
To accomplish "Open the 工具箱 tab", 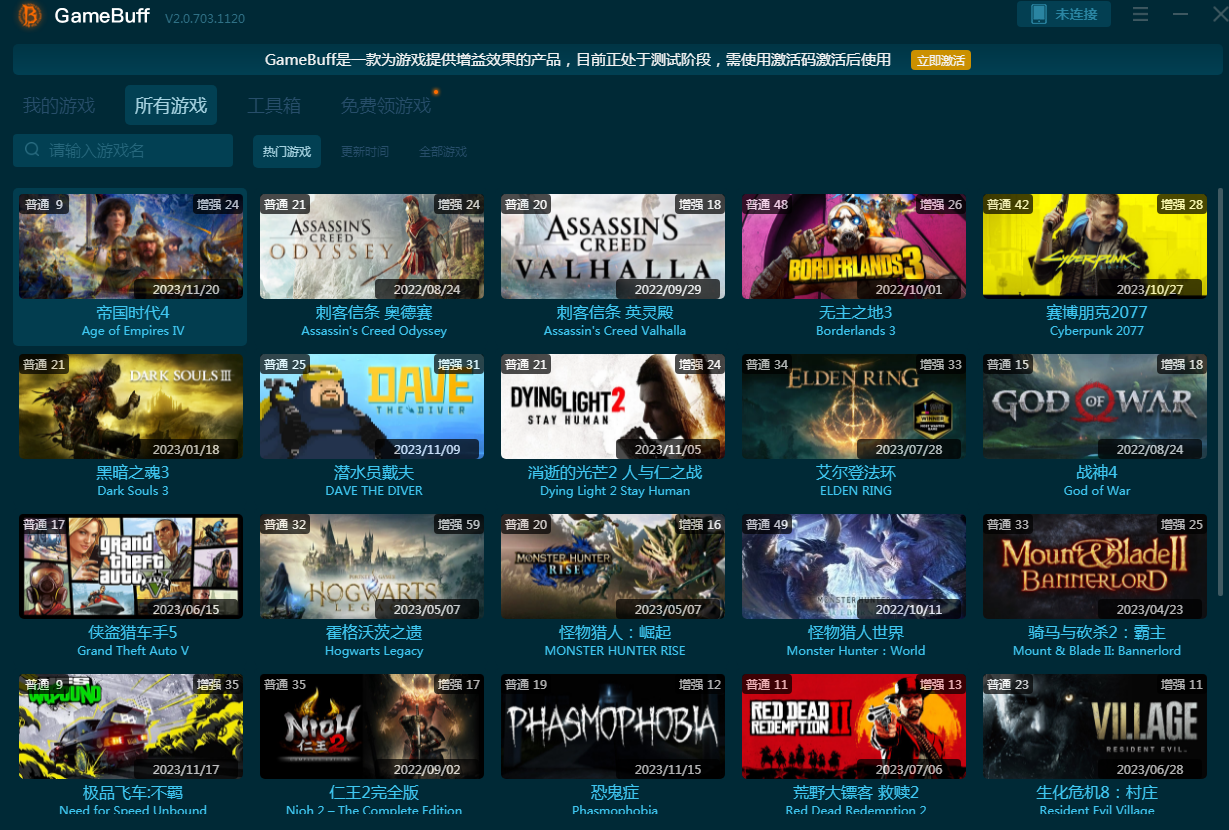I will click(x=274, y=105).
